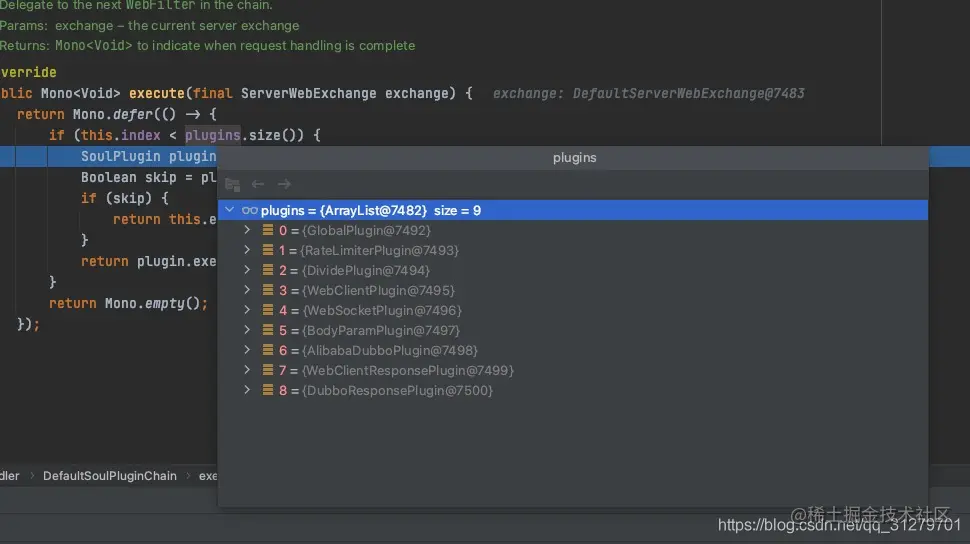Click element icon beside 4 = WebSocketPlugin

[268, 310]
